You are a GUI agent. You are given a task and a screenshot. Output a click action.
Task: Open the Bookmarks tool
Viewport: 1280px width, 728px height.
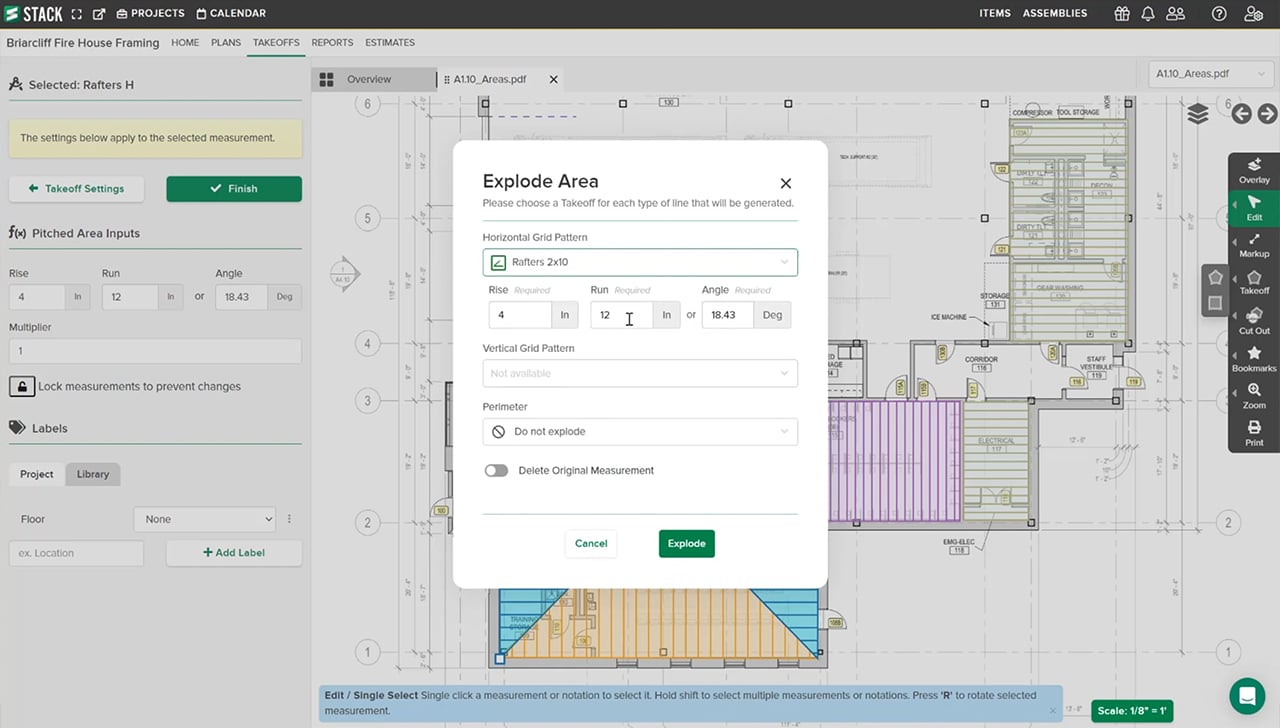(x=1254, y=359)
